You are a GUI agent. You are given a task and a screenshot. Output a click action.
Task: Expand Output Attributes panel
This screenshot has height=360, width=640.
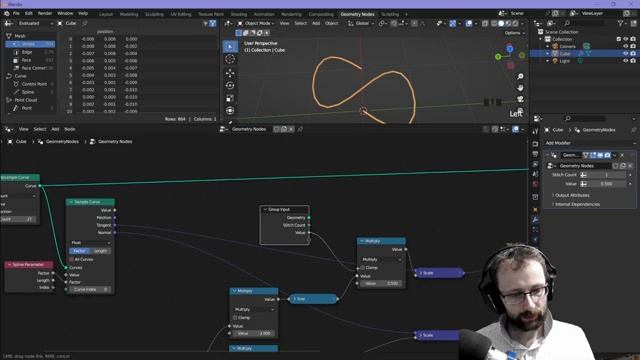click(571, 195)
